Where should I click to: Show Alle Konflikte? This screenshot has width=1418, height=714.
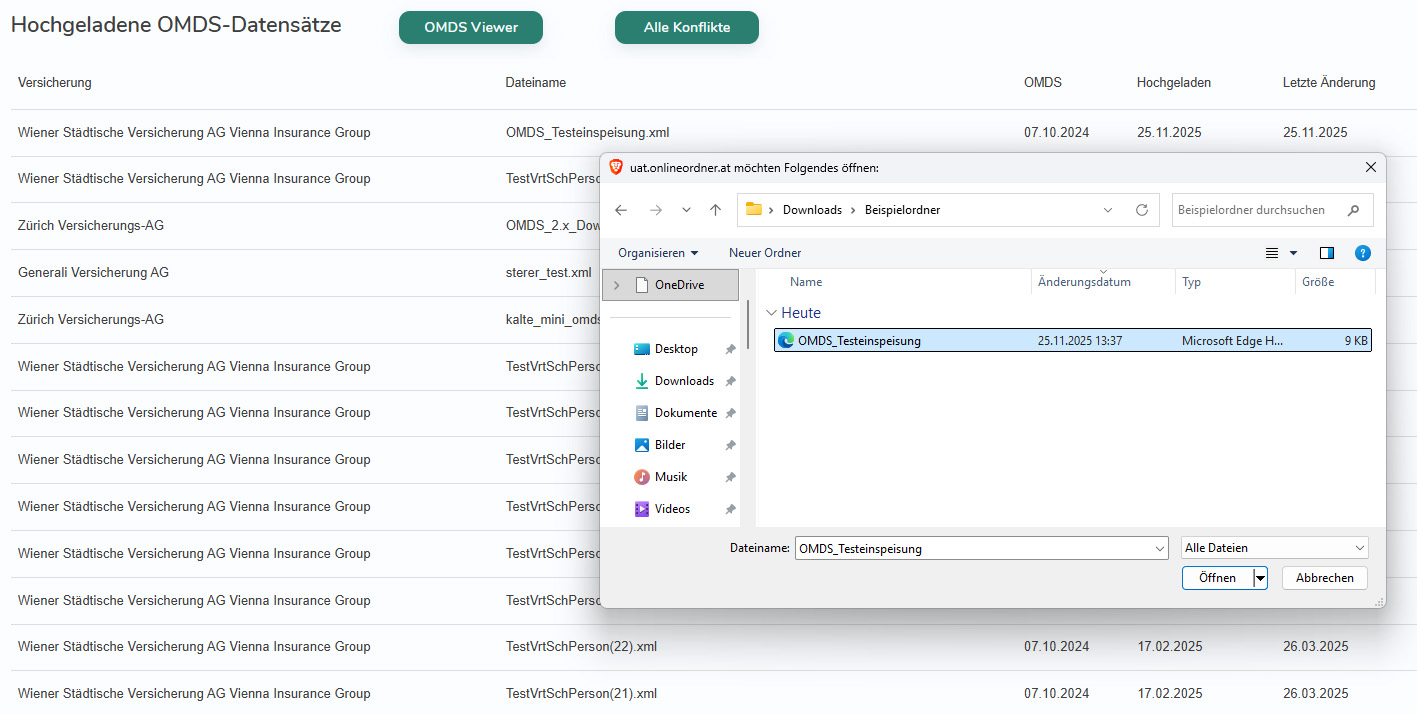coord(687,28)
